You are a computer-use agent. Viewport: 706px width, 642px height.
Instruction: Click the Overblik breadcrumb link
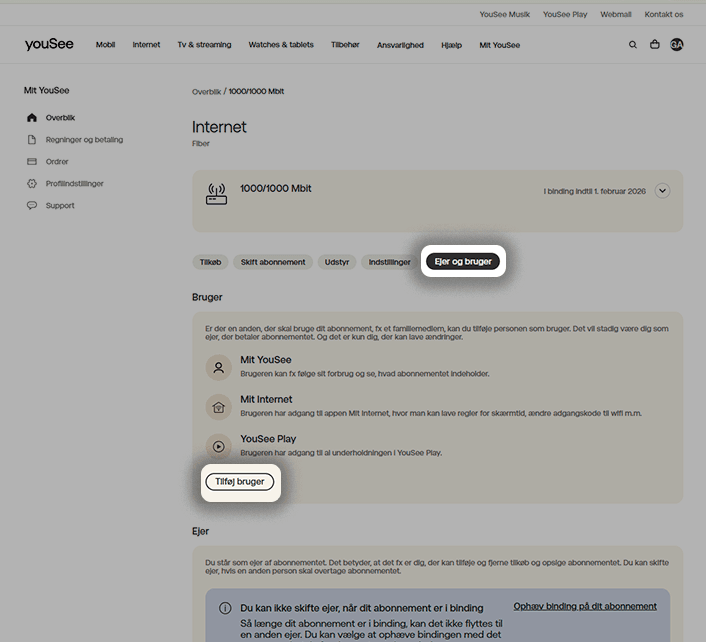tap(206, 92)
